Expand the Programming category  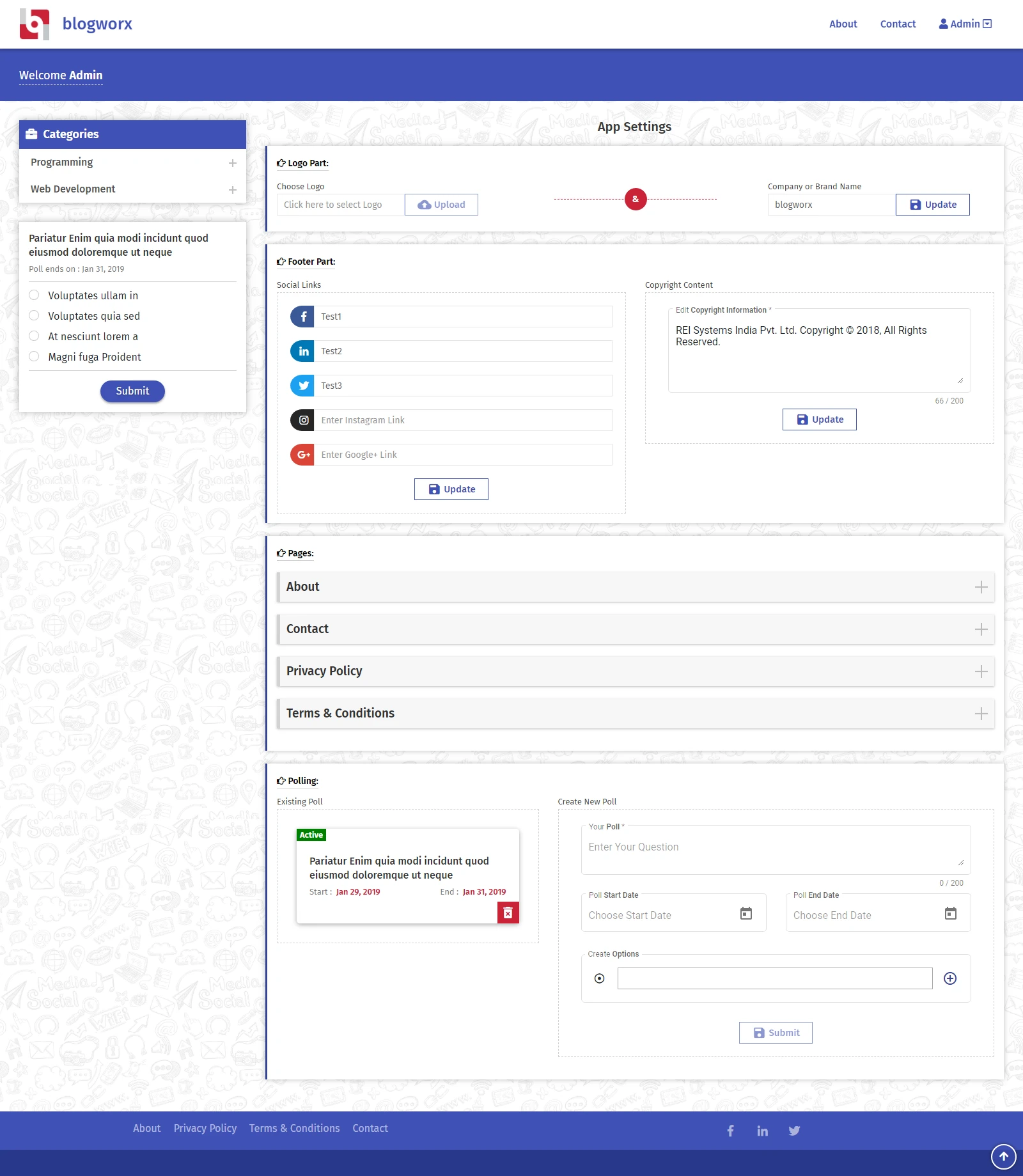[x=233, y=163]
